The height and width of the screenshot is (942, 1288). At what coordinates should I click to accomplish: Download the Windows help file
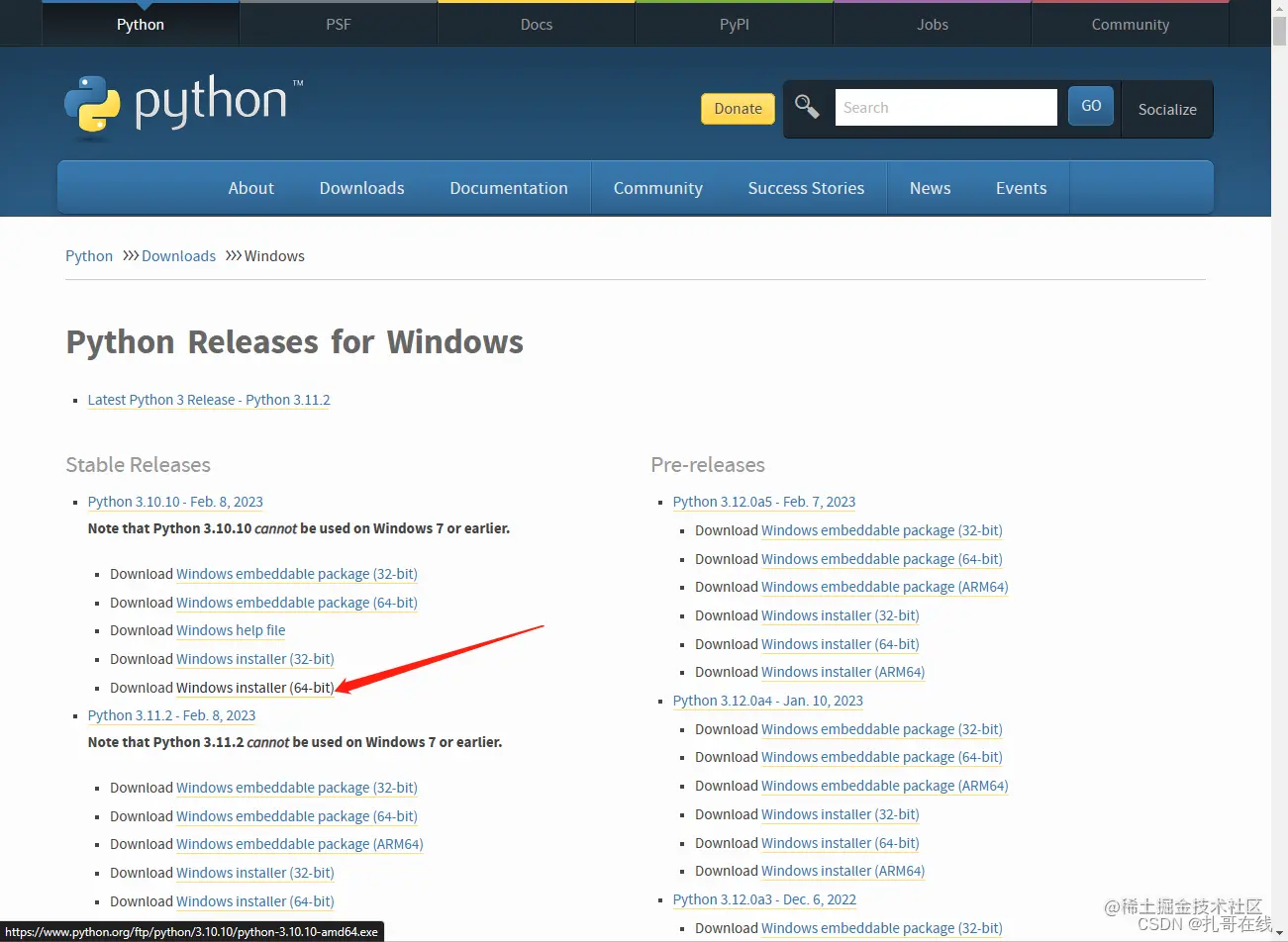(231, 630)
